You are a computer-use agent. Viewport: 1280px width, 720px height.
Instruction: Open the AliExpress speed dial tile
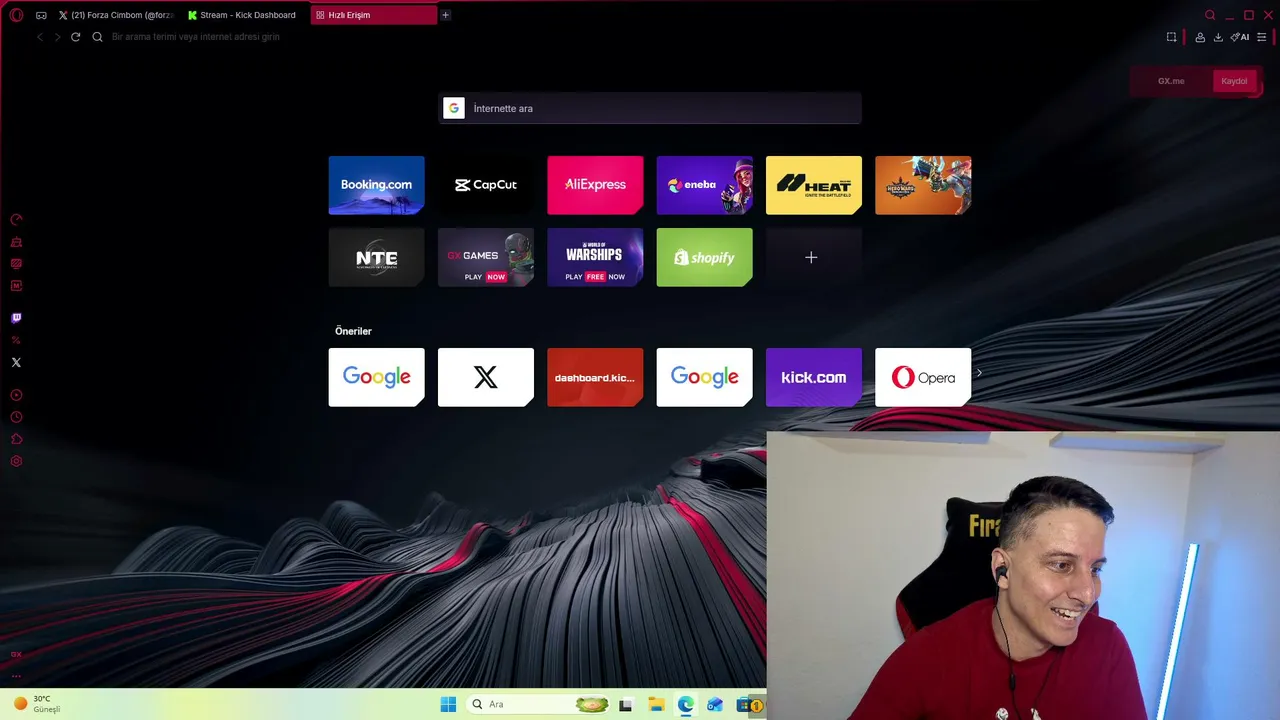595,185
